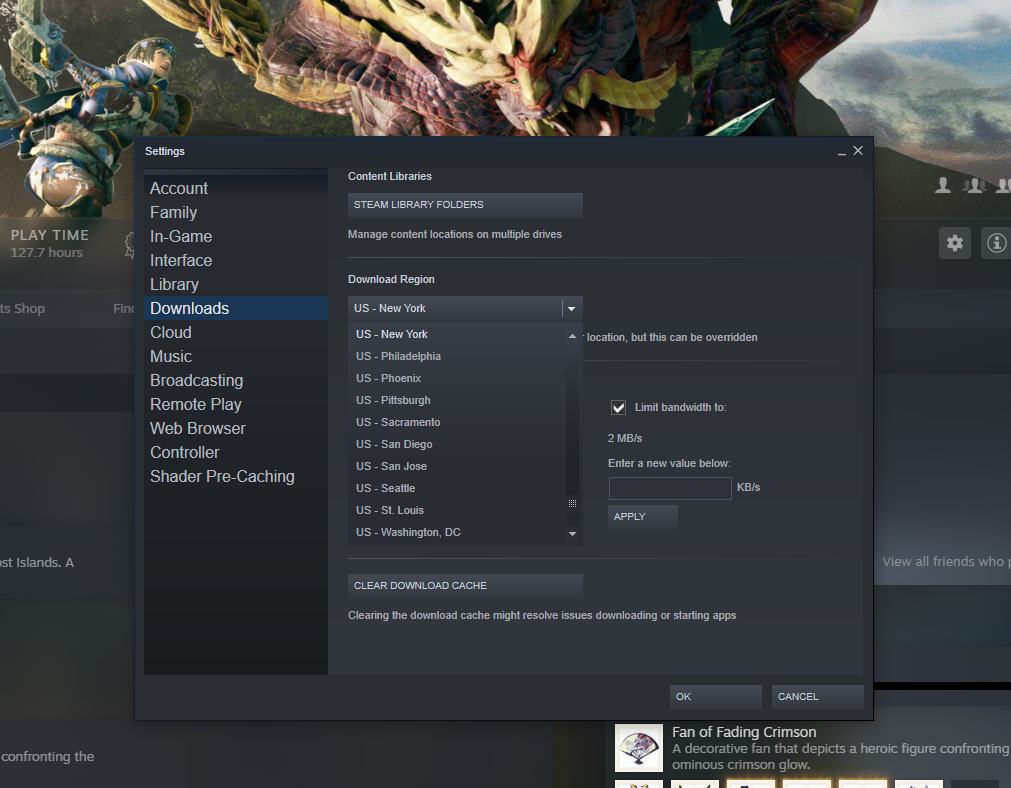Open game settings gear icon
The width and height of the screenshot is (1011, 788).
pyautogui.click(x=954, y=243)
